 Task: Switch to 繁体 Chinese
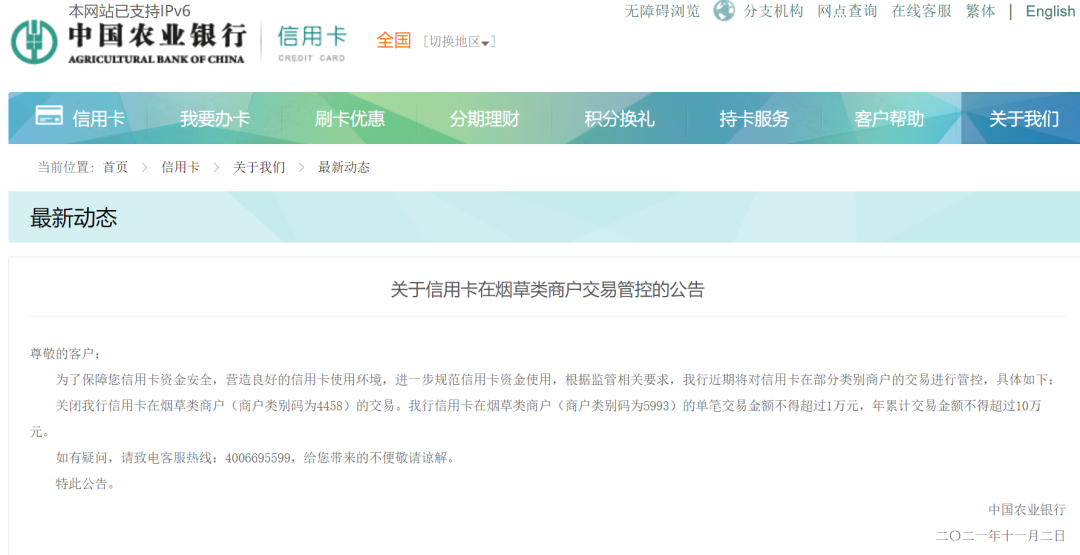click(x=980, y=11)
